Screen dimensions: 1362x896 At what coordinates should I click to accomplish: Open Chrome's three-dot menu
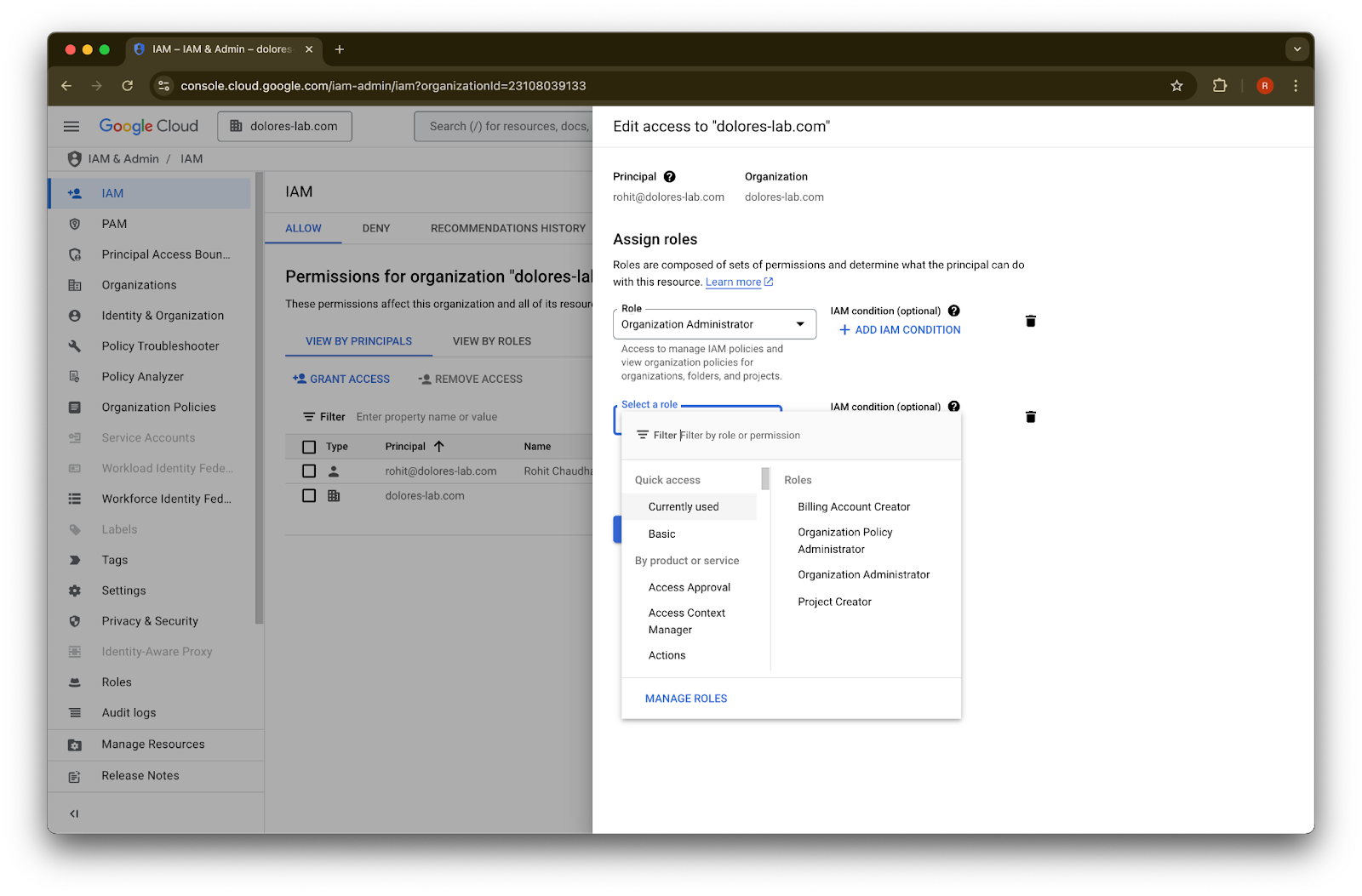(x=1296, y=86)
